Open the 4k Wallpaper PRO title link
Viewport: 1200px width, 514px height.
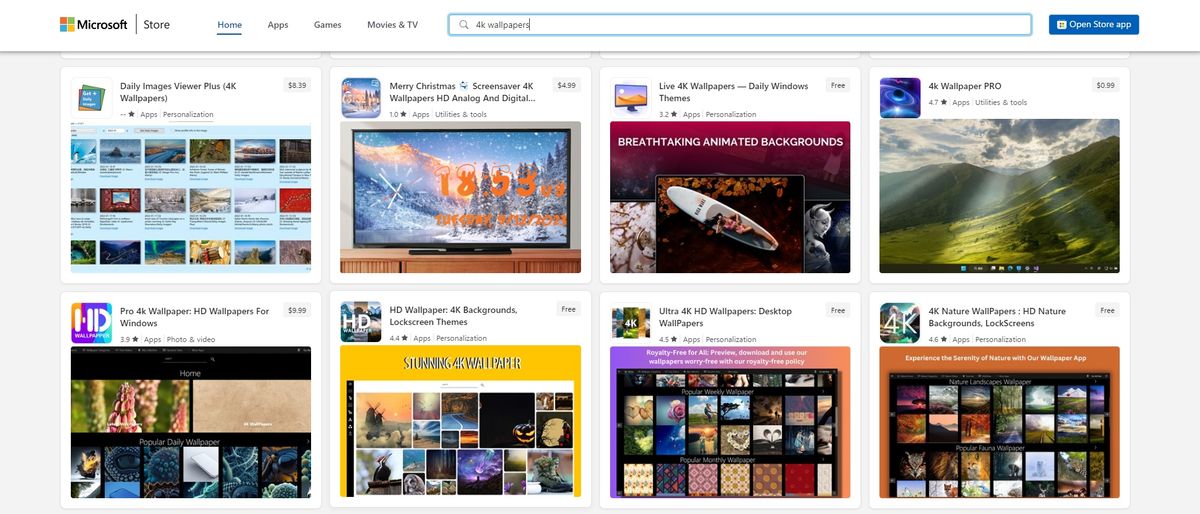(964, 86)
